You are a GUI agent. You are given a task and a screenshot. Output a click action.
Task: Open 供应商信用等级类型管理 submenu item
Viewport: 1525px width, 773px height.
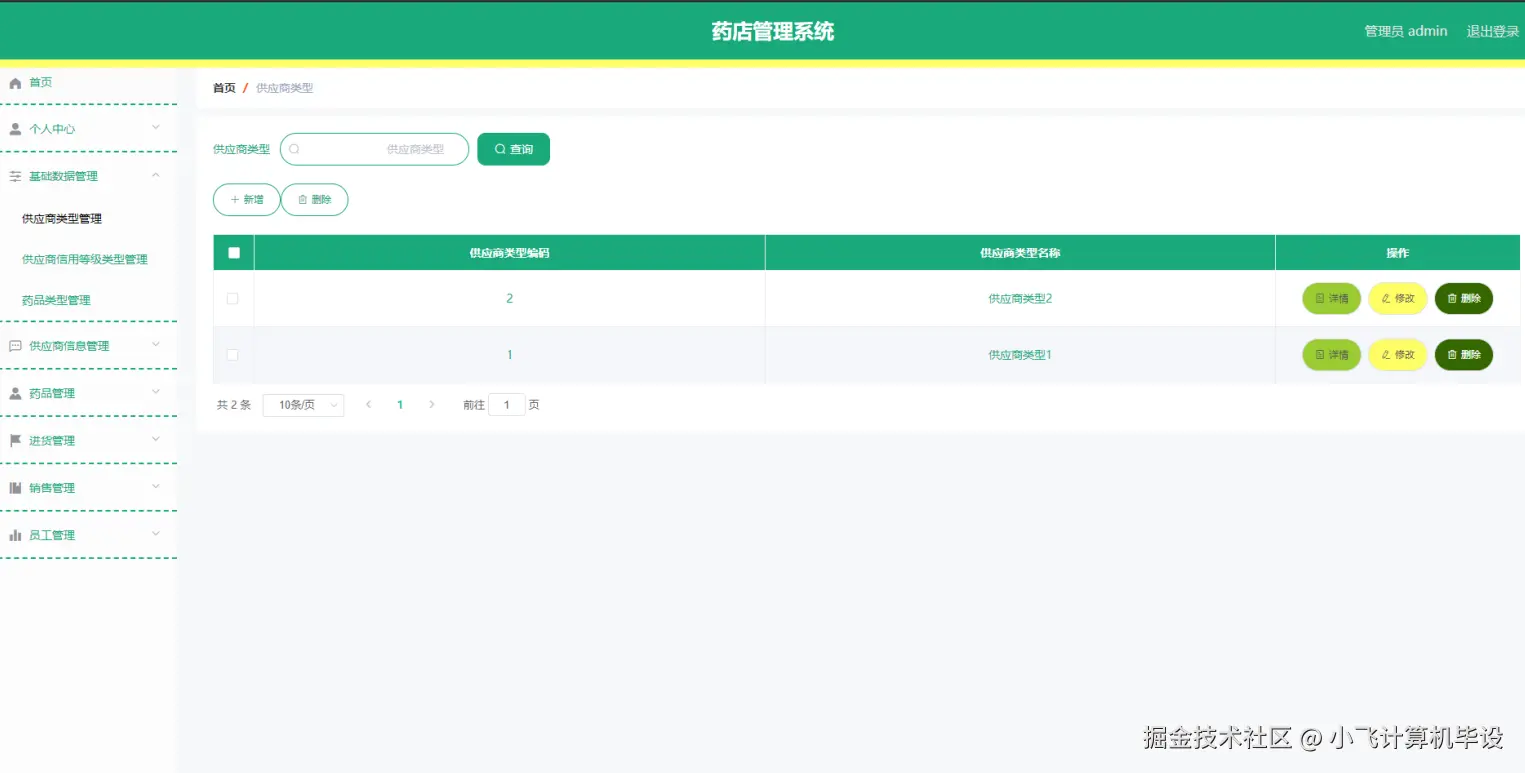point(85,260)
